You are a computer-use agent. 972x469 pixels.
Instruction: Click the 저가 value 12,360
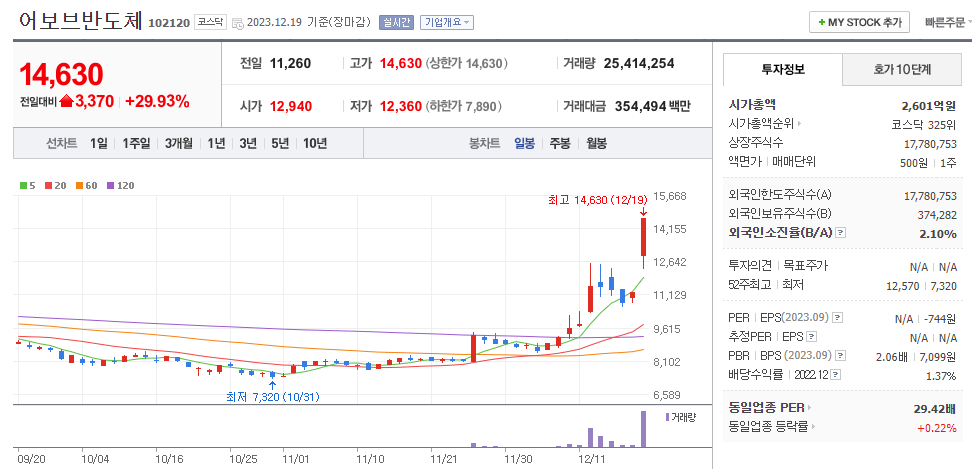point(400,106)
